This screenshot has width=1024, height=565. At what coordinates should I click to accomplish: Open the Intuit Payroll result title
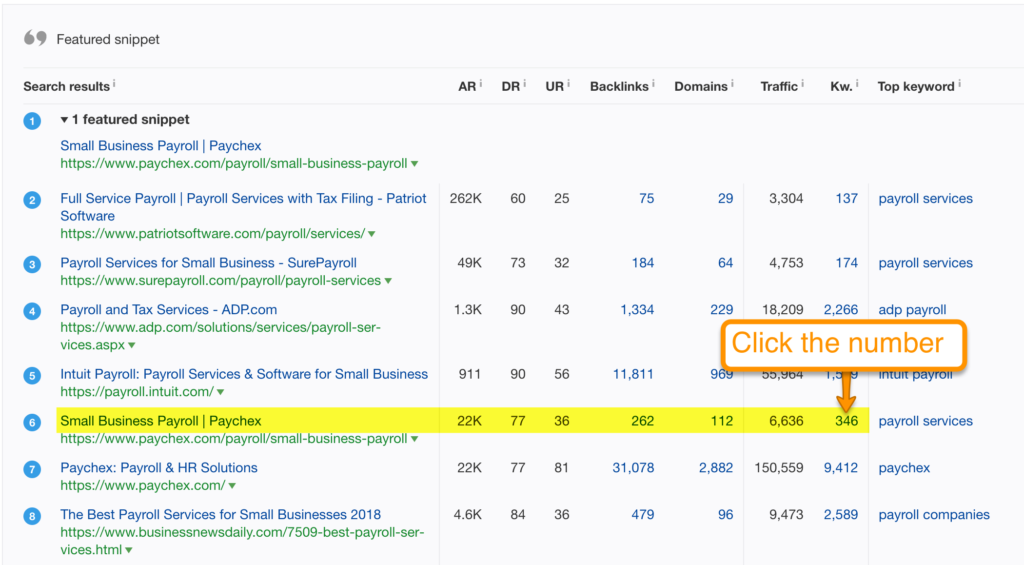[244, 374]
